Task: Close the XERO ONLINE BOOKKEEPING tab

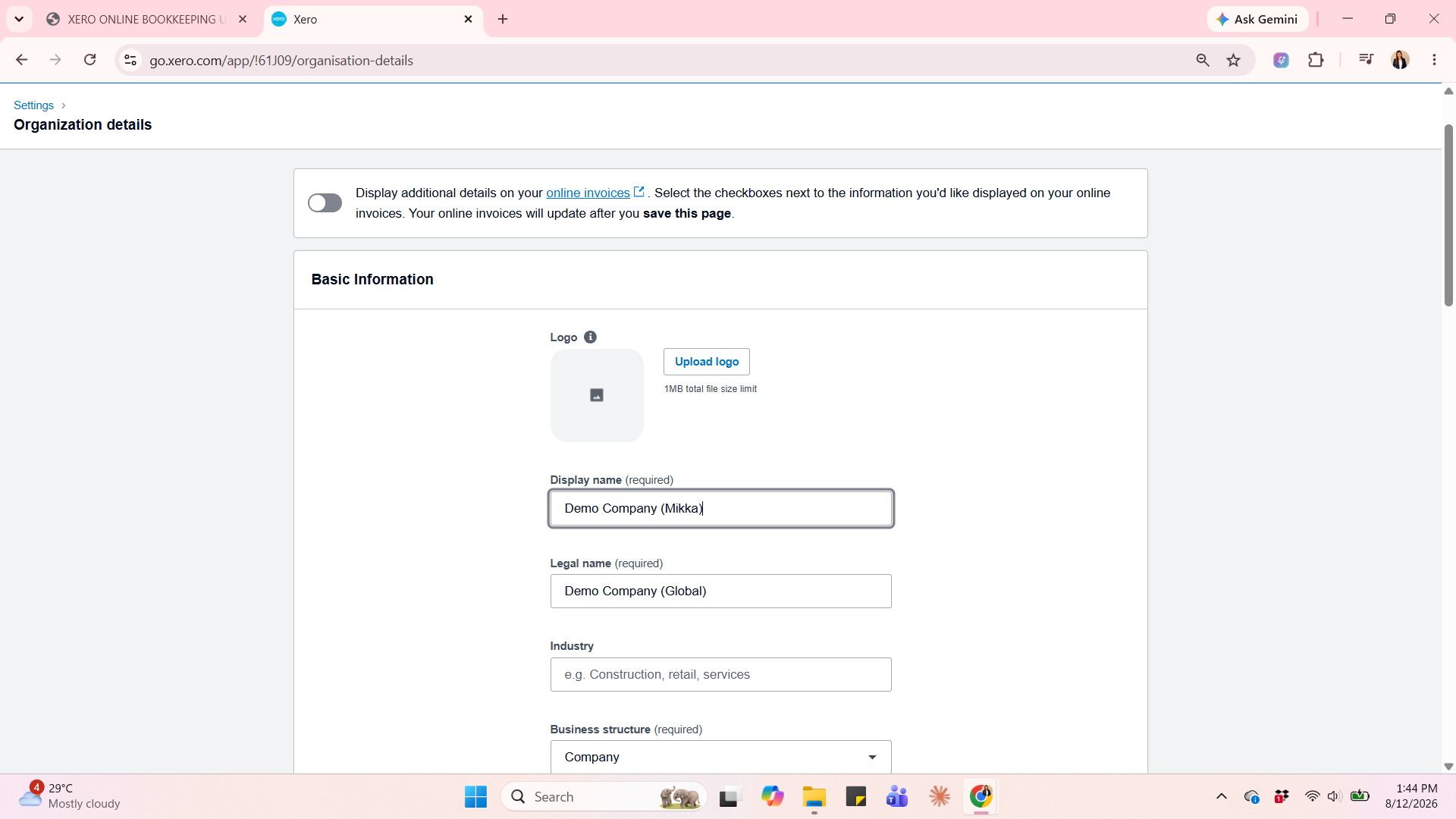Action: pos(243,20)
